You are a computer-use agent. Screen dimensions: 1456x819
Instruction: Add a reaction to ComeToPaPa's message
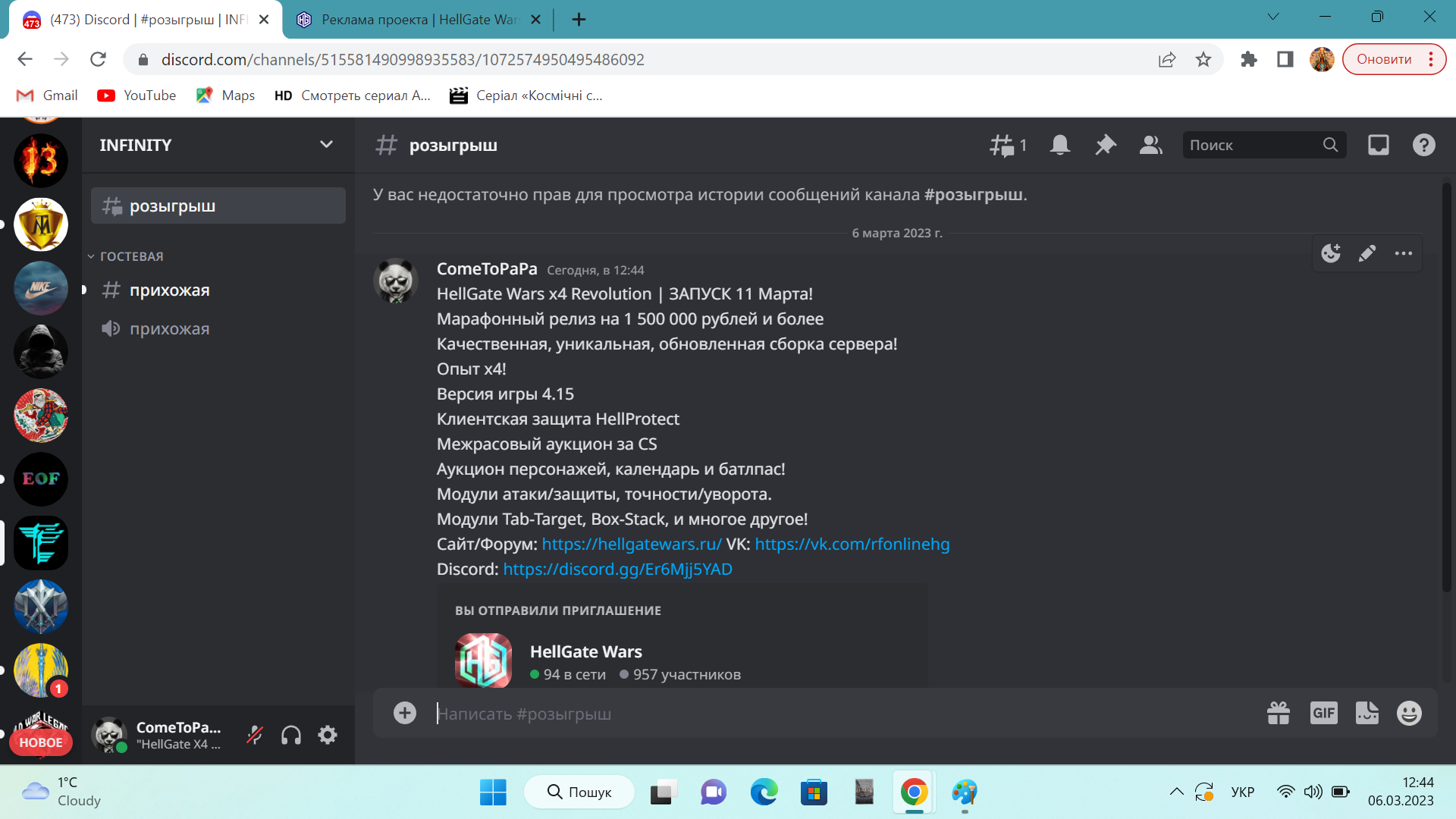(x=1331, y=253)
